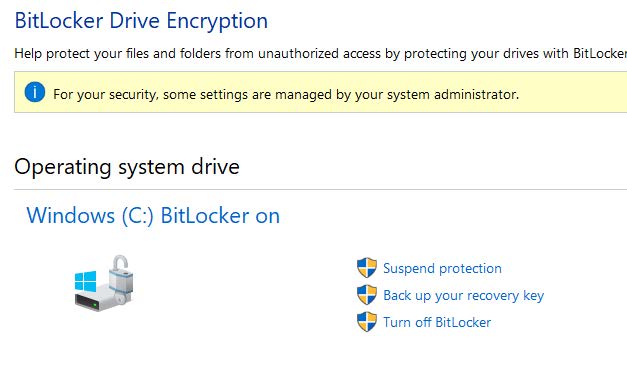Click the Operating system drive heading
This screenshot has height=384, width=627.
(x=127, y=166)
